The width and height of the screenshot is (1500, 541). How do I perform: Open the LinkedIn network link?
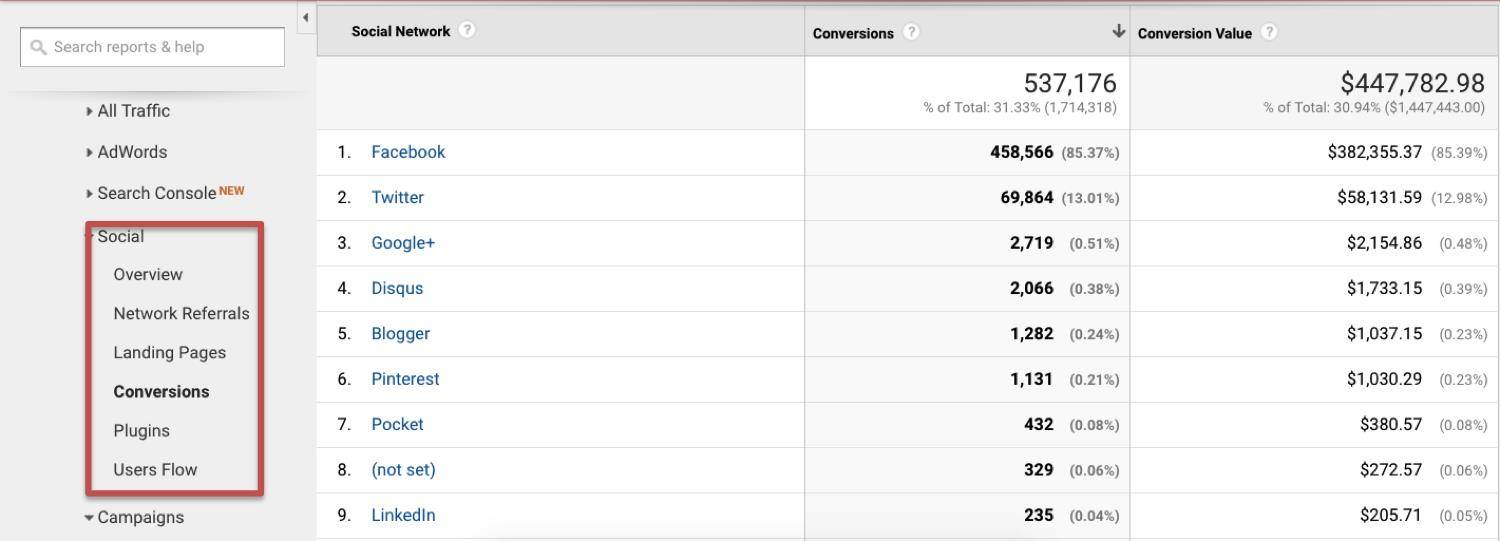403,515
